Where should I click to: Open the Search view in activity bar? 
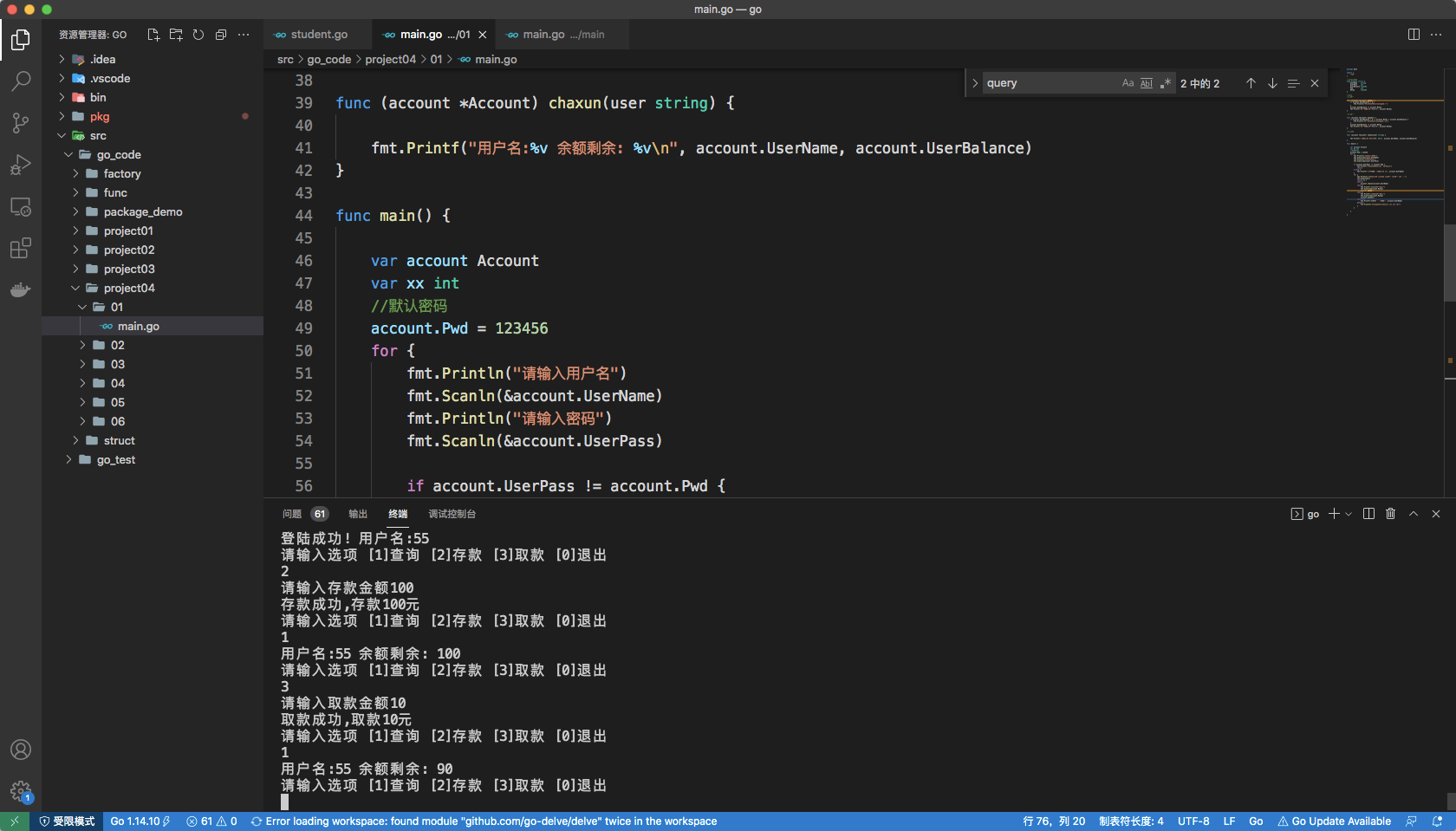(x=21, y=81)
